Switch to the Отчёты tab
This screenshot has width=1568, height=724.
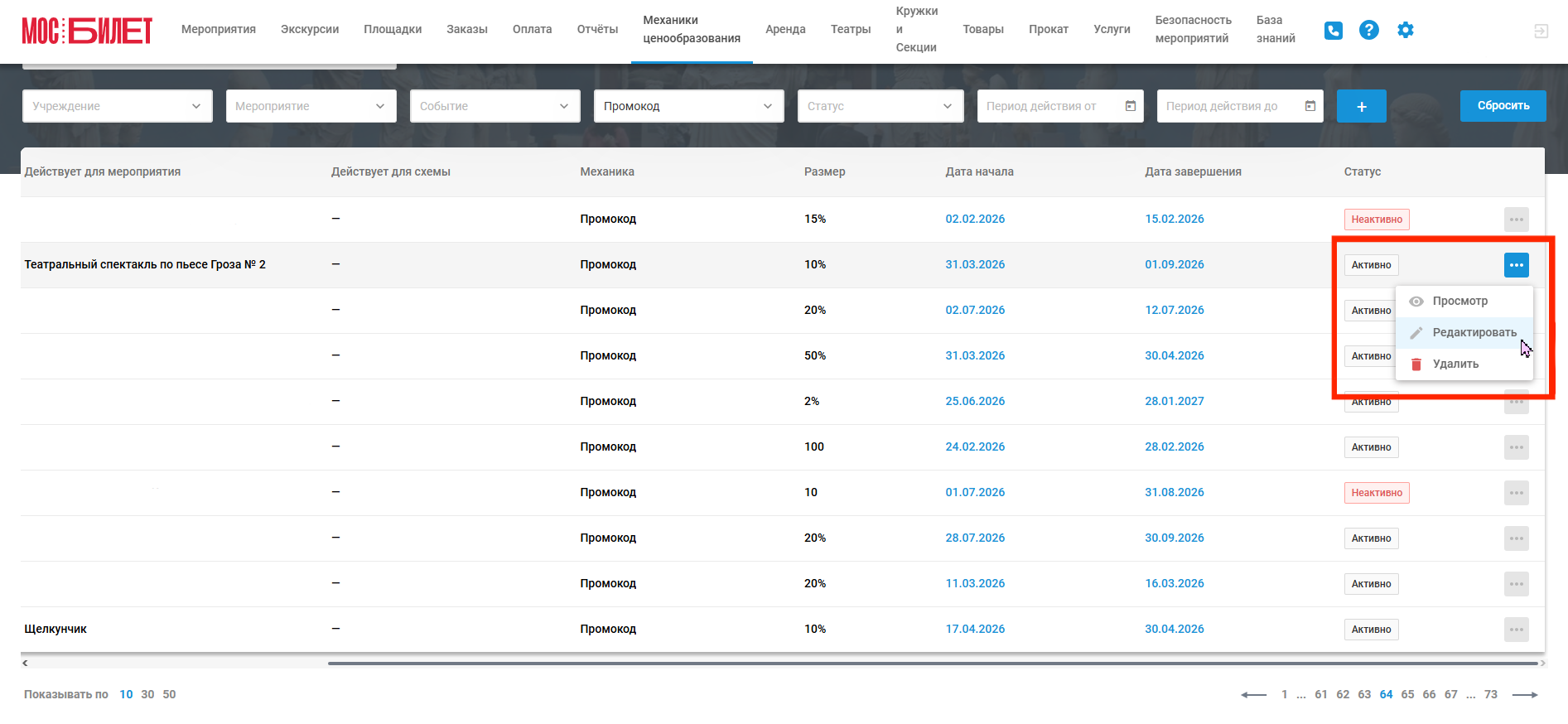[x=597, y=30]
